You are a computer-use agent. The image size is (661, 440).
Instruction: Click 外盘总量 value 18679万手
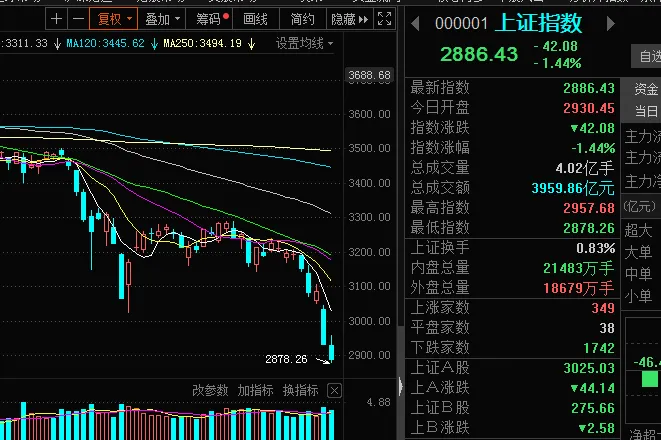[x=578, y=288]
